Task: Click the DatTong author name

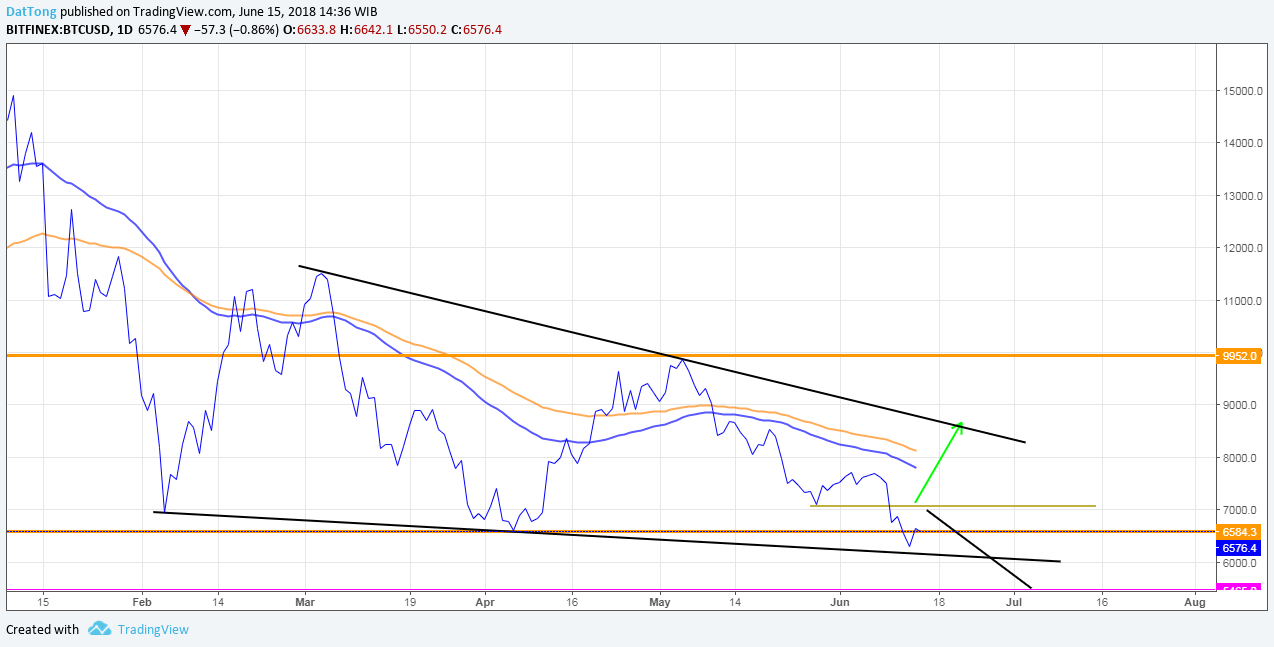Action: [x=31, y=11]
